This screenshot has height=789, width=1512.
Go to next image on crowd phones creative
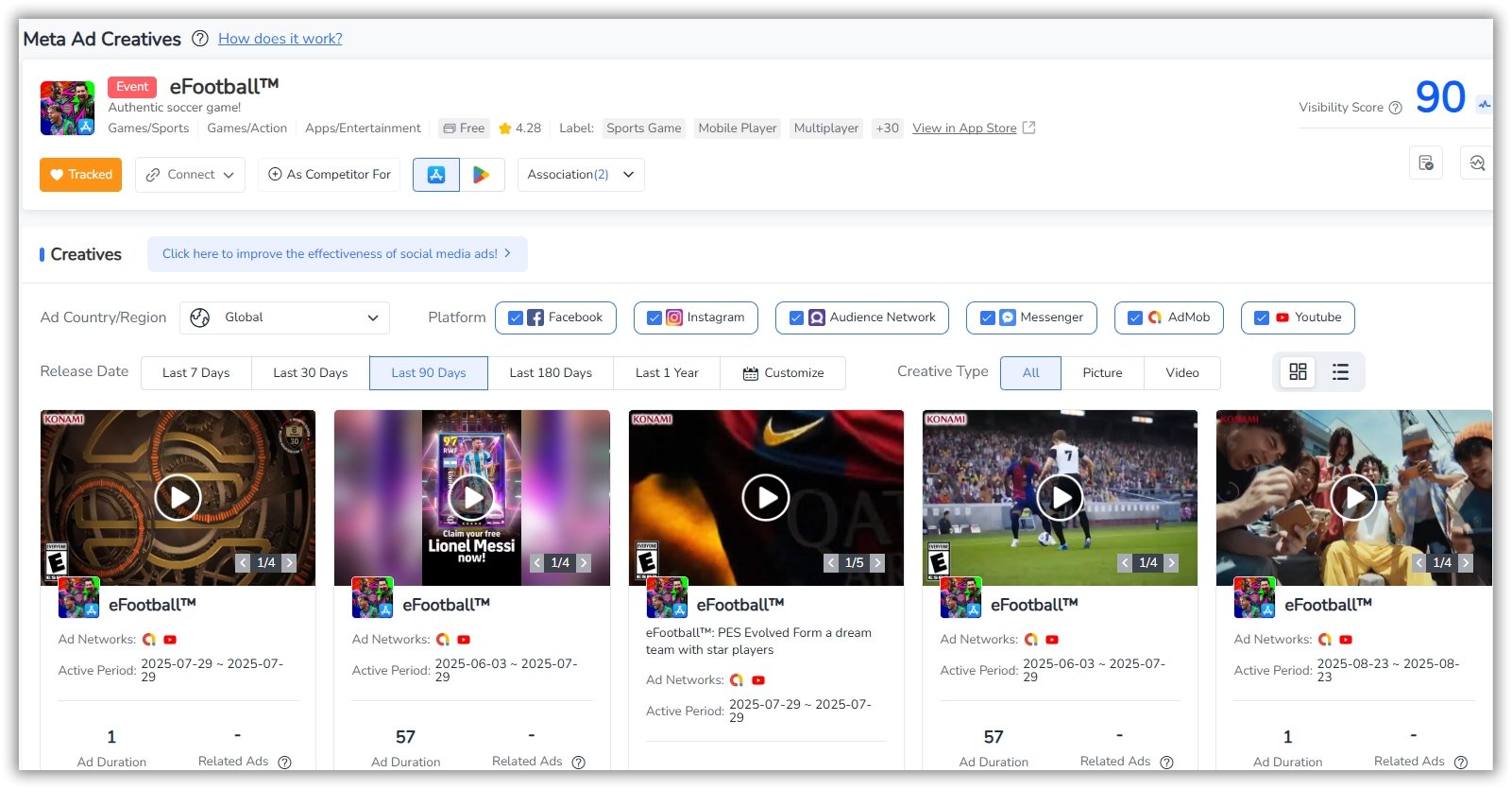coord(1466,563)
